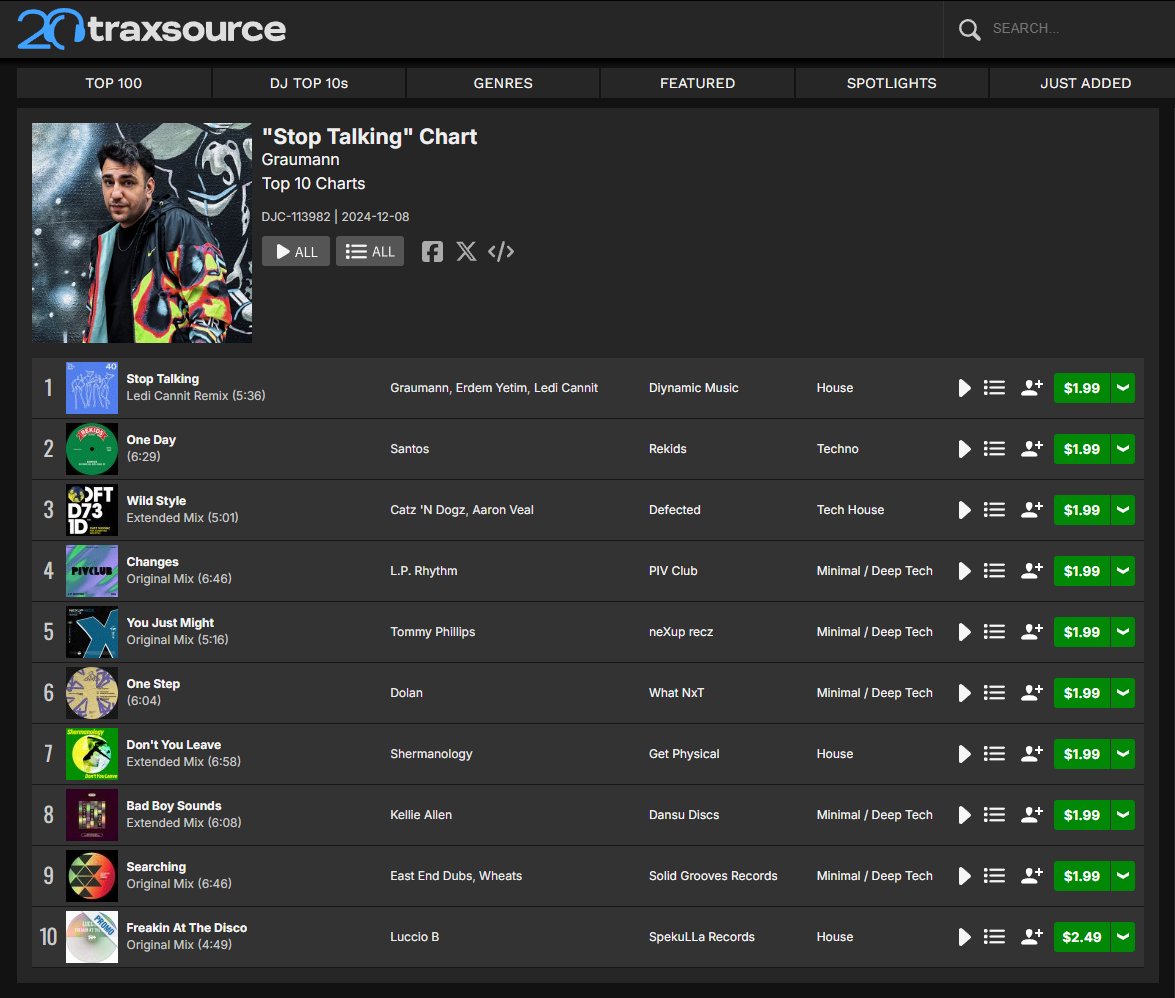The height and width of the screenshot is (998, 1175).
Task: Add Freakin At The Disco to queue
Action: [994, 937]
